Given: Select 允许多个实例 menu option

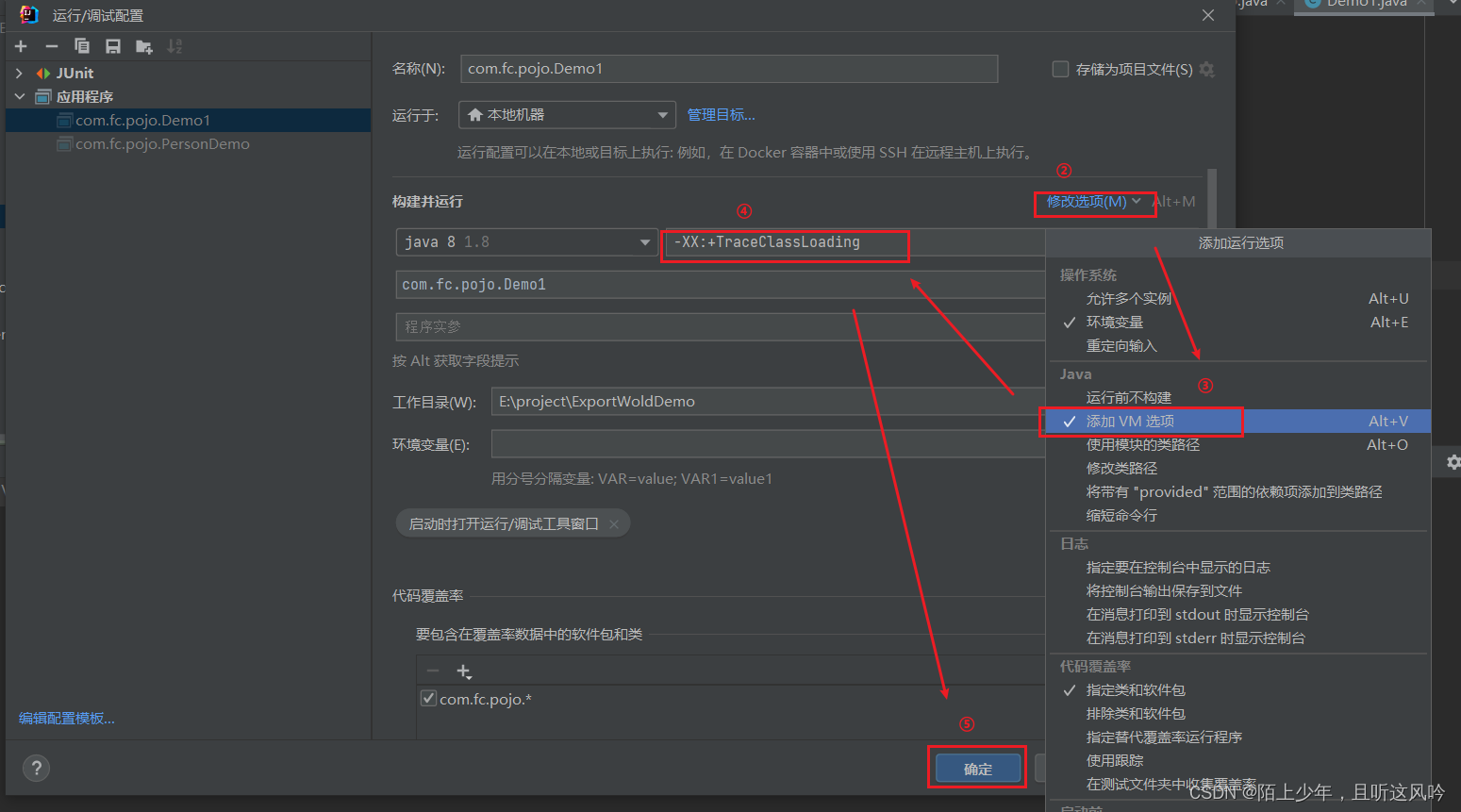Looking at the screenshot, I should (x=1238, y=299).
